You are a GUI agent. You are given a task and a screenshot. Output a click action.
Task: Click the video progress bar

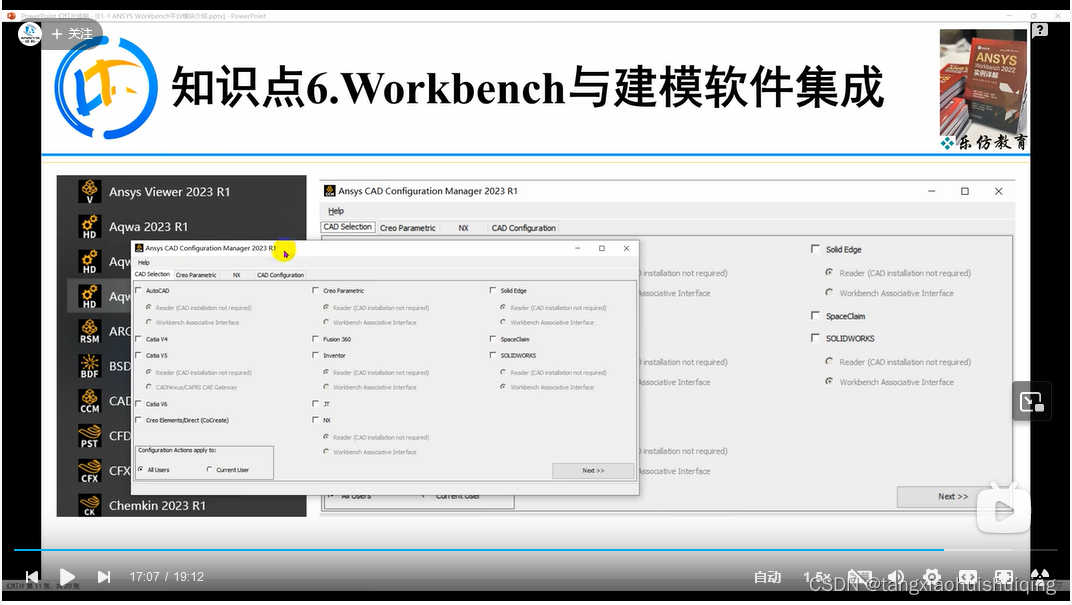point(500,549)
